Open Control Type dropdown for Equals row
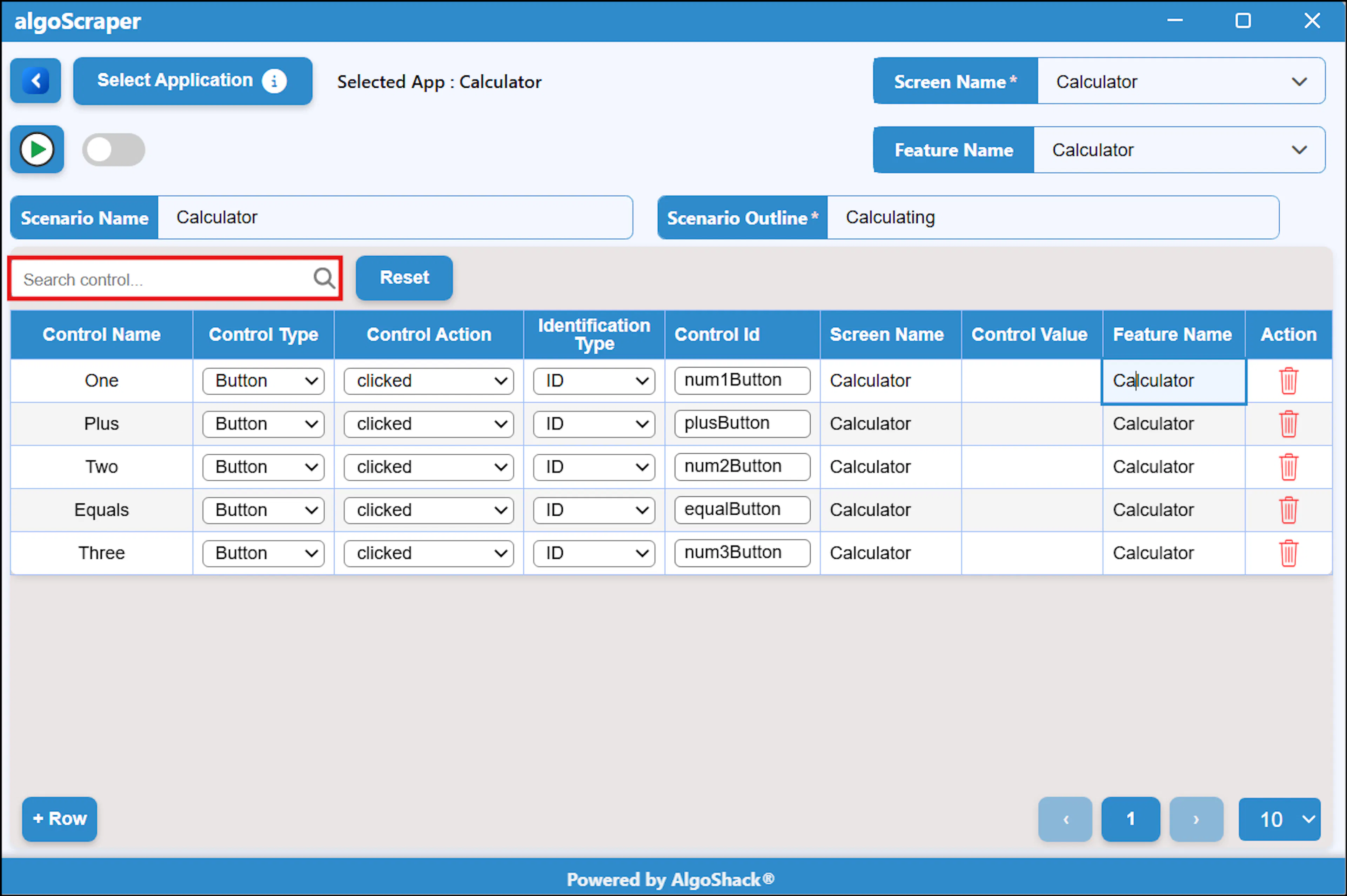 (x=263, y=510)
